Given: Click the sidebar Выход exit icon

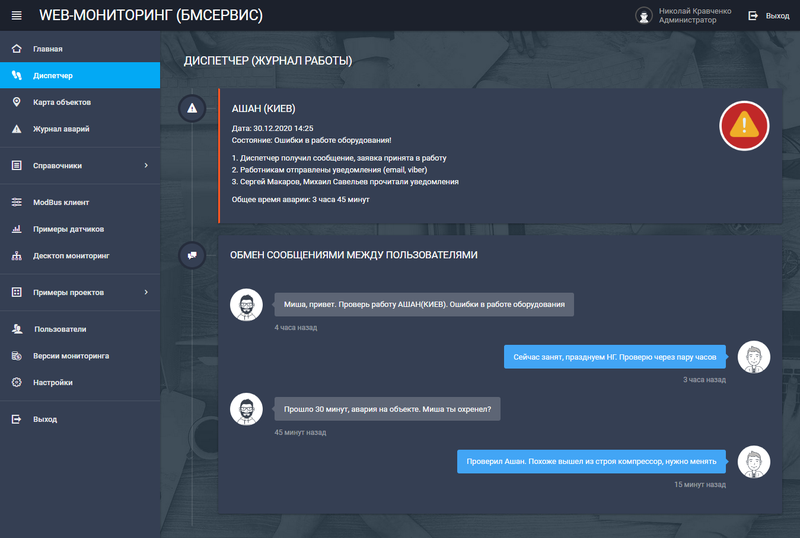Looking at the screenshot, I should [16, 419].
